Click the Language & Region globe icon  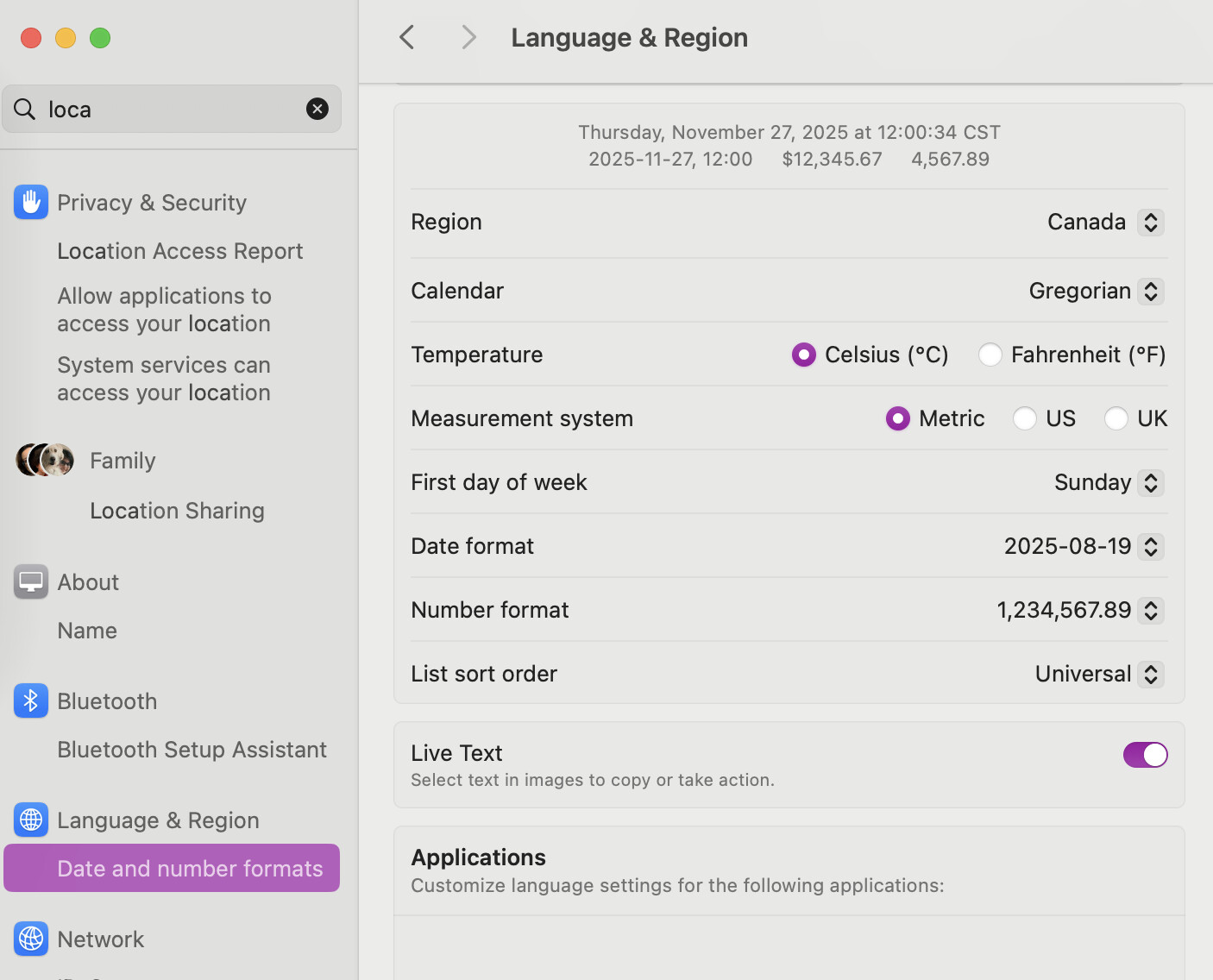coord(31,820)
